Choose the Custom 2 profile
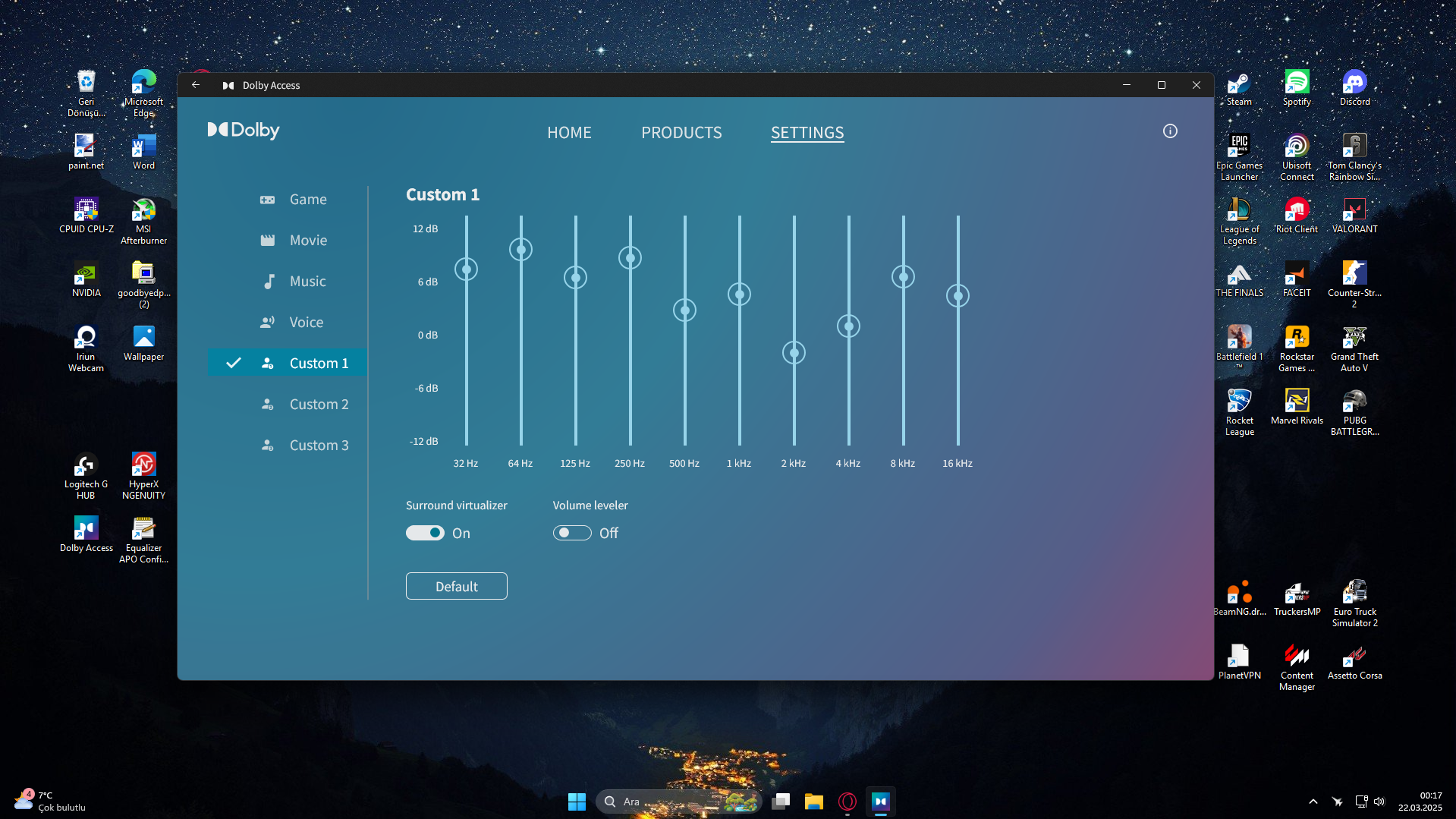Image resolution: width=1456 pixels, height=819 pixels. tap(288, 405)
